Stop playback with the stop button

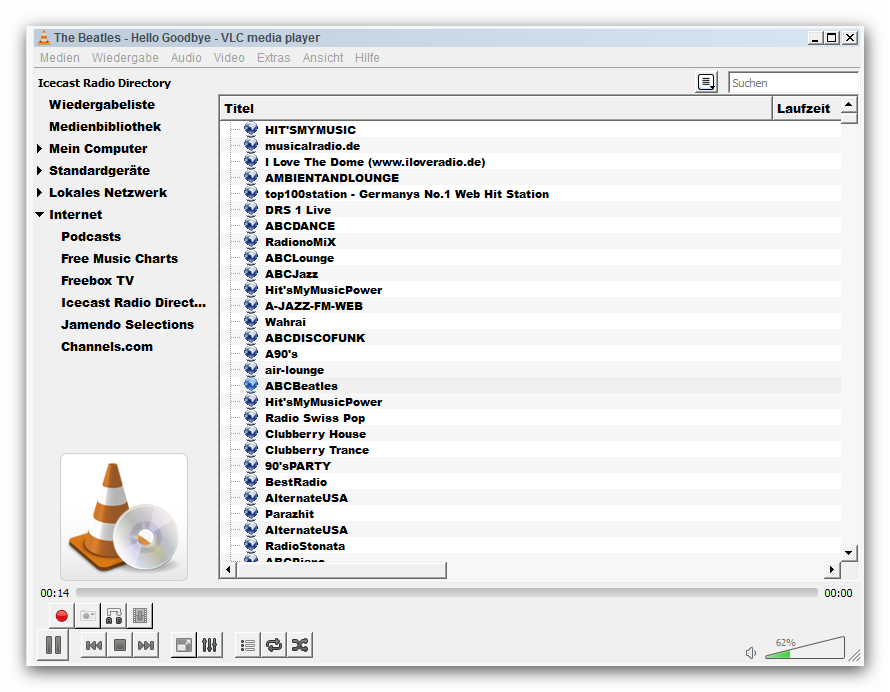click(120, 645)
